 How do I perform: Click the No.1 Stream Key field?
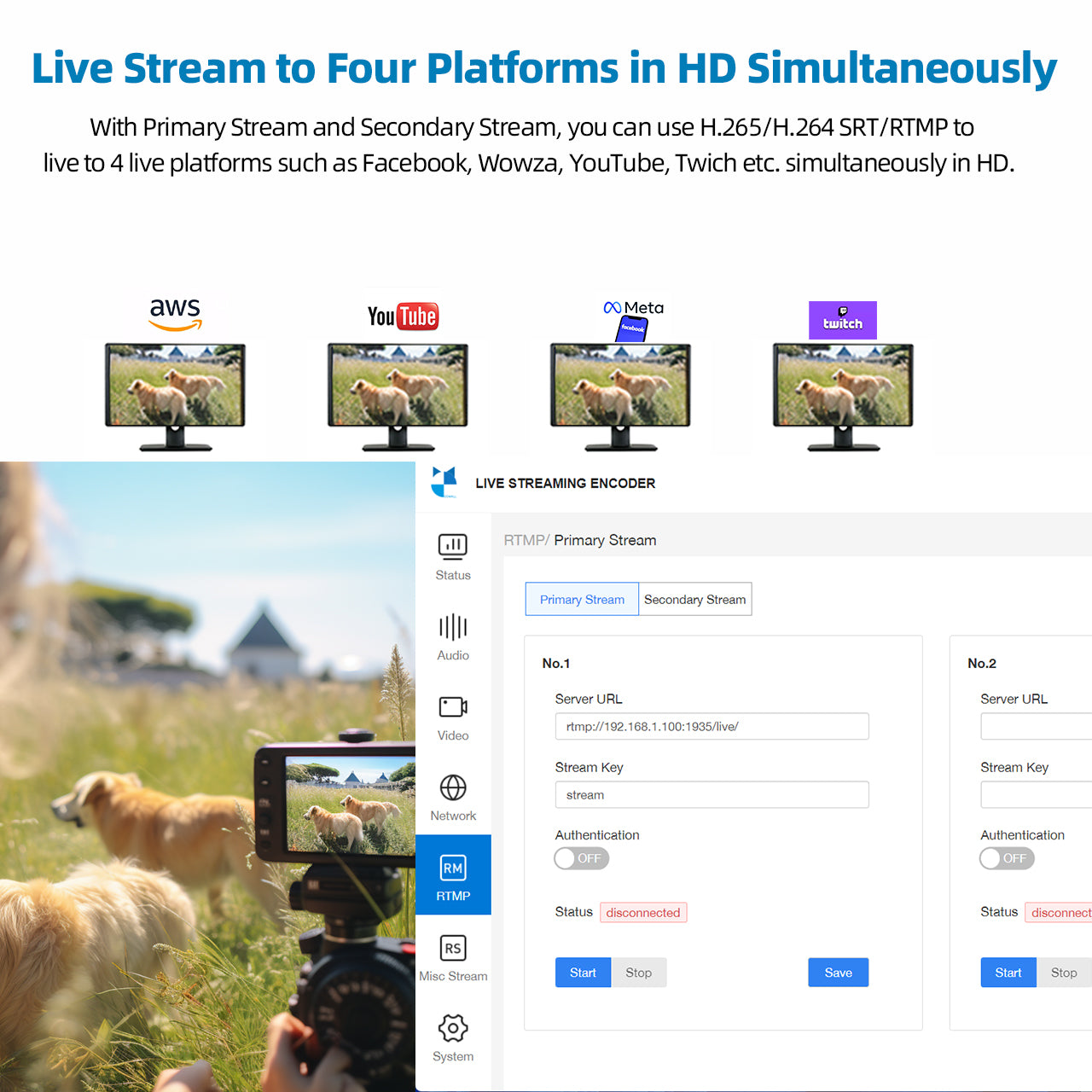712,794
